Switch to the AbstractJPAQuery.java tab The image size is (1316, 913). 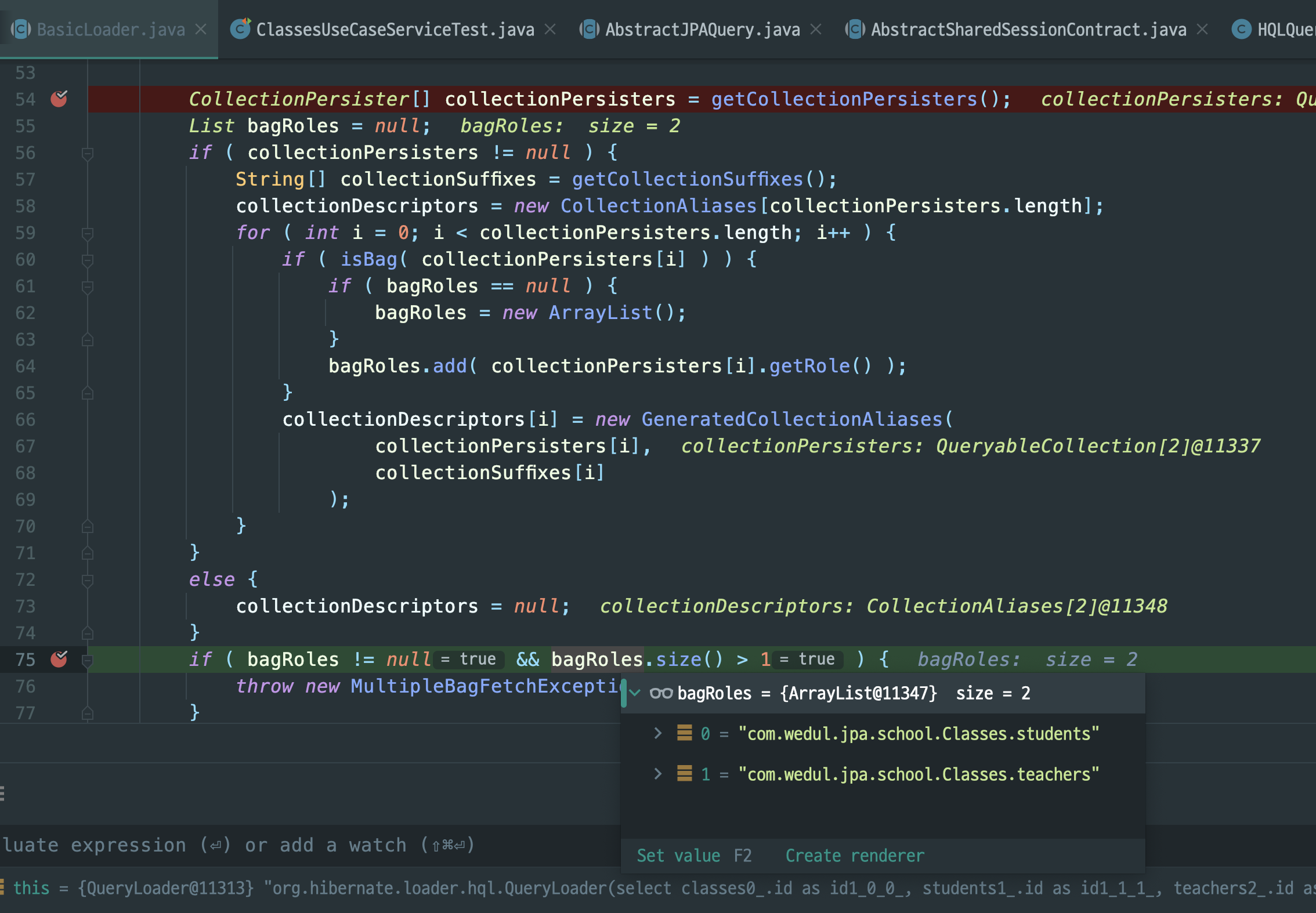(702, 30)
